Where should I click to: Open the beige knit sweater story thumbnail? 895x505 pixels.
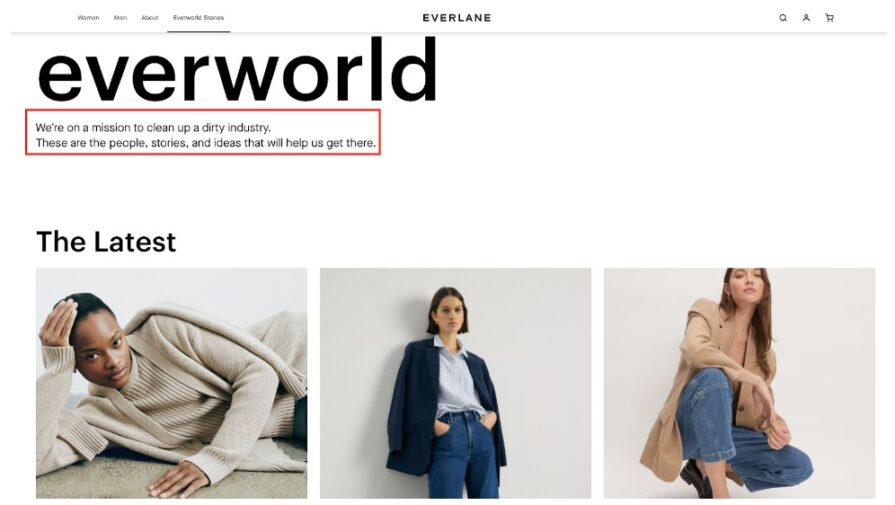tap(171, 383)
